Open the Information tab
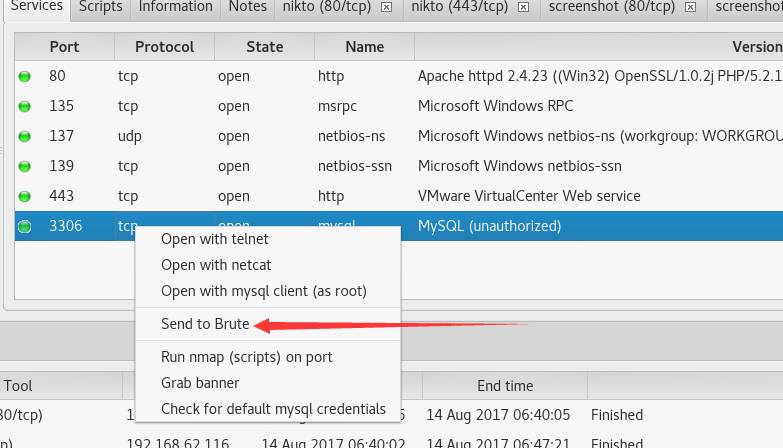The height and width of the screenshot is (448, 783). pos(175,7)
